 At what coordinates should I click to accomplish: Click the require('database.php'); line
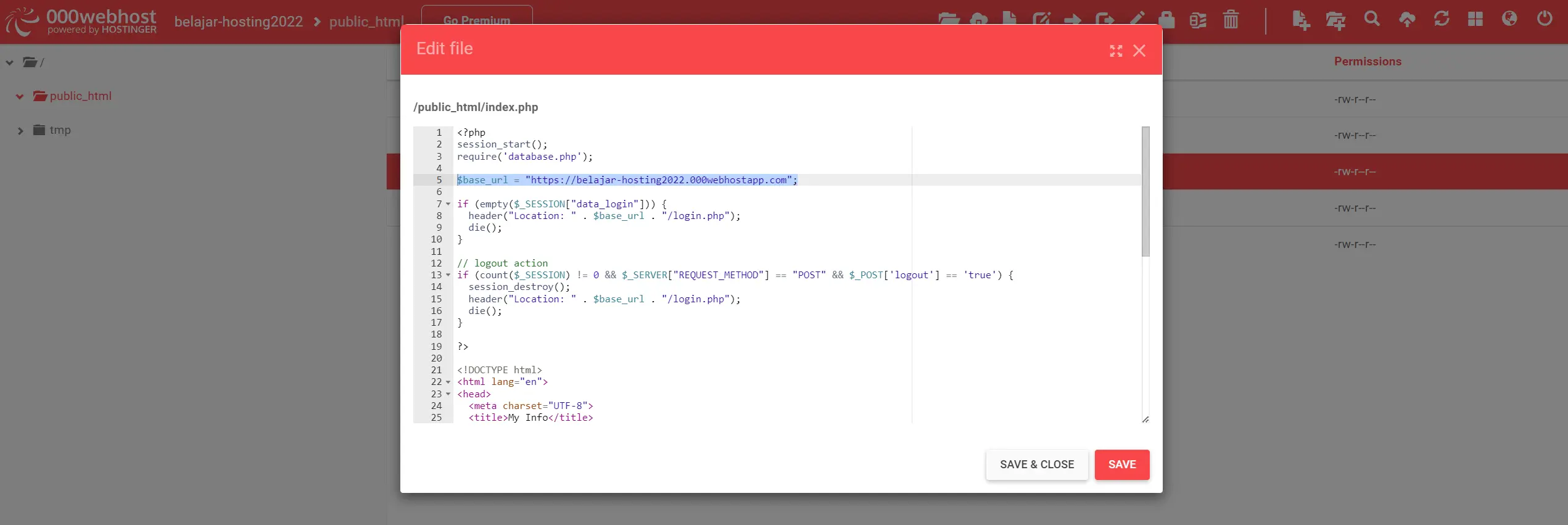[x=525, y=157]
